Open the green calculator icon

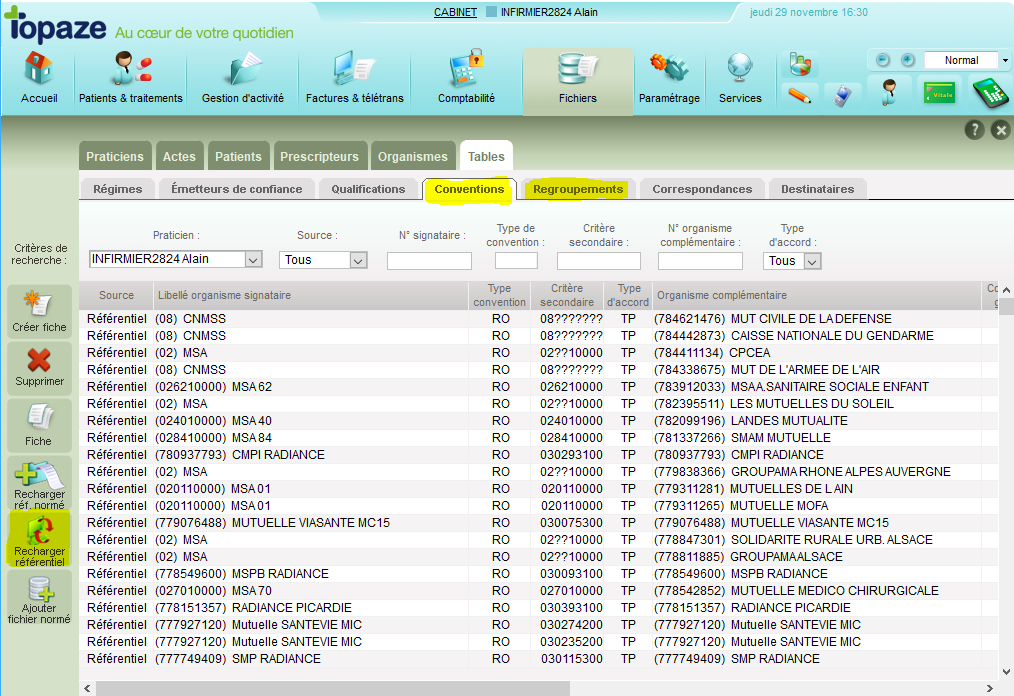(991, 92)
